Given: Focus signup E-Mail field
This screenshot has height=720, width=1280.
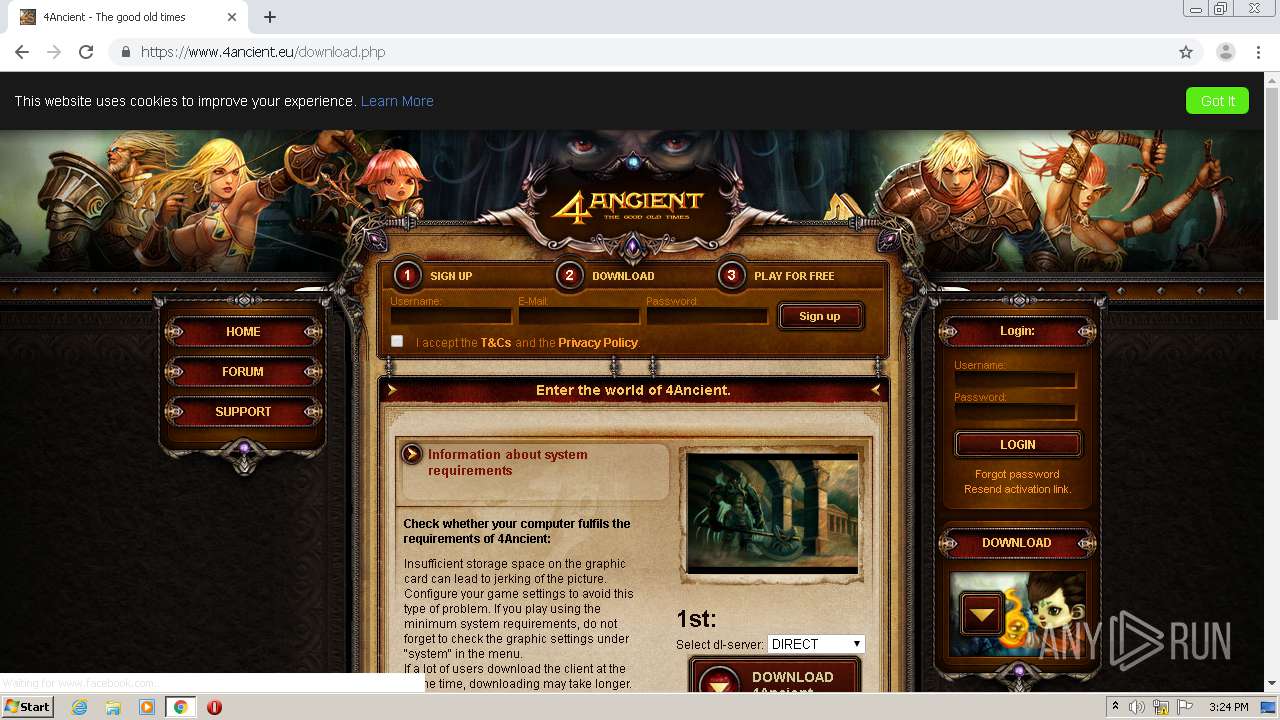Looking at the screenshot, I should (x=579, y=316).
